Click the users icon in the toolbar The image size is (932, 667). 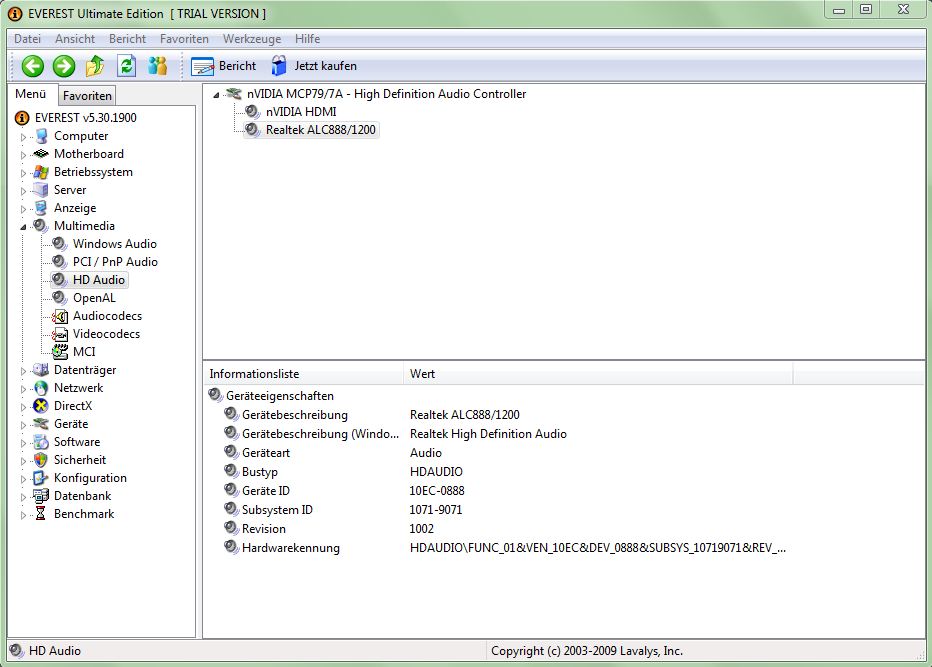158,66
